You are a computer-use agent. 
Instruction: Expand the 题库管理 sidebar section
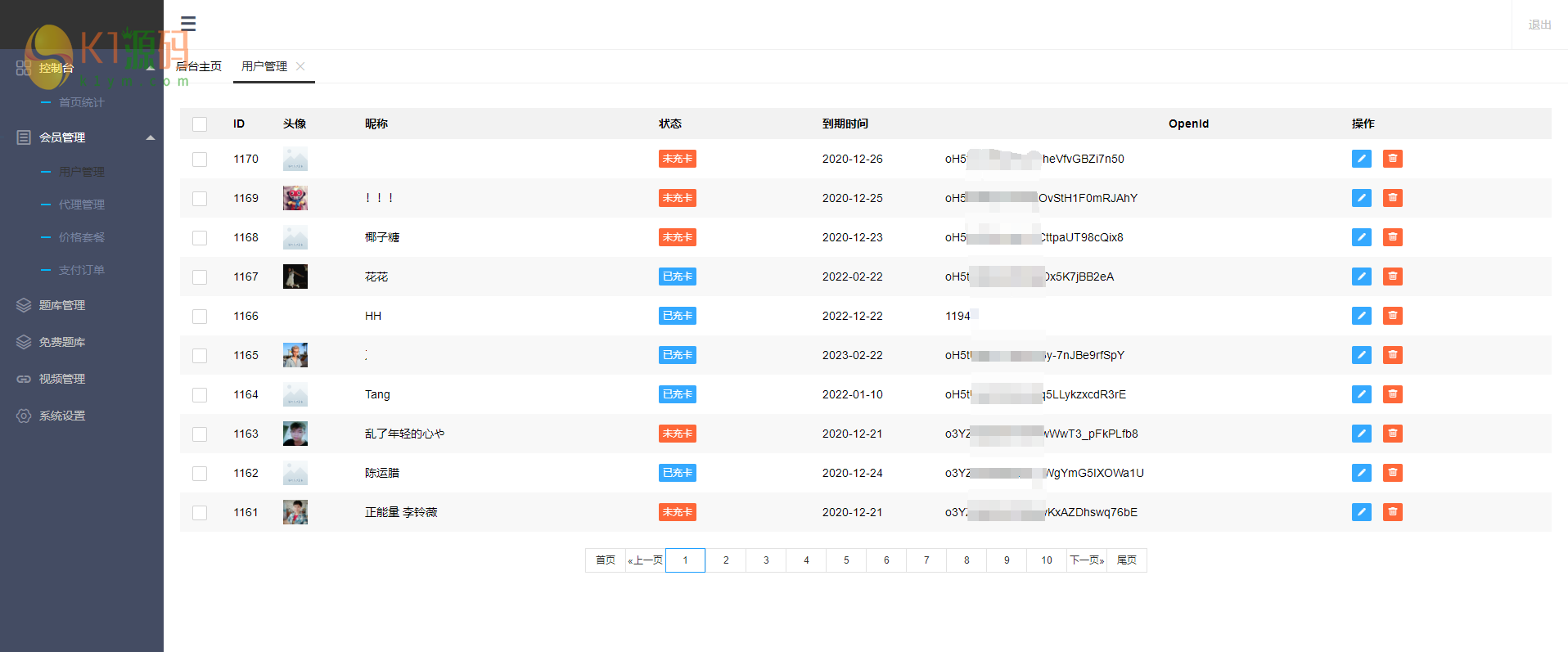tap(82, 305)
